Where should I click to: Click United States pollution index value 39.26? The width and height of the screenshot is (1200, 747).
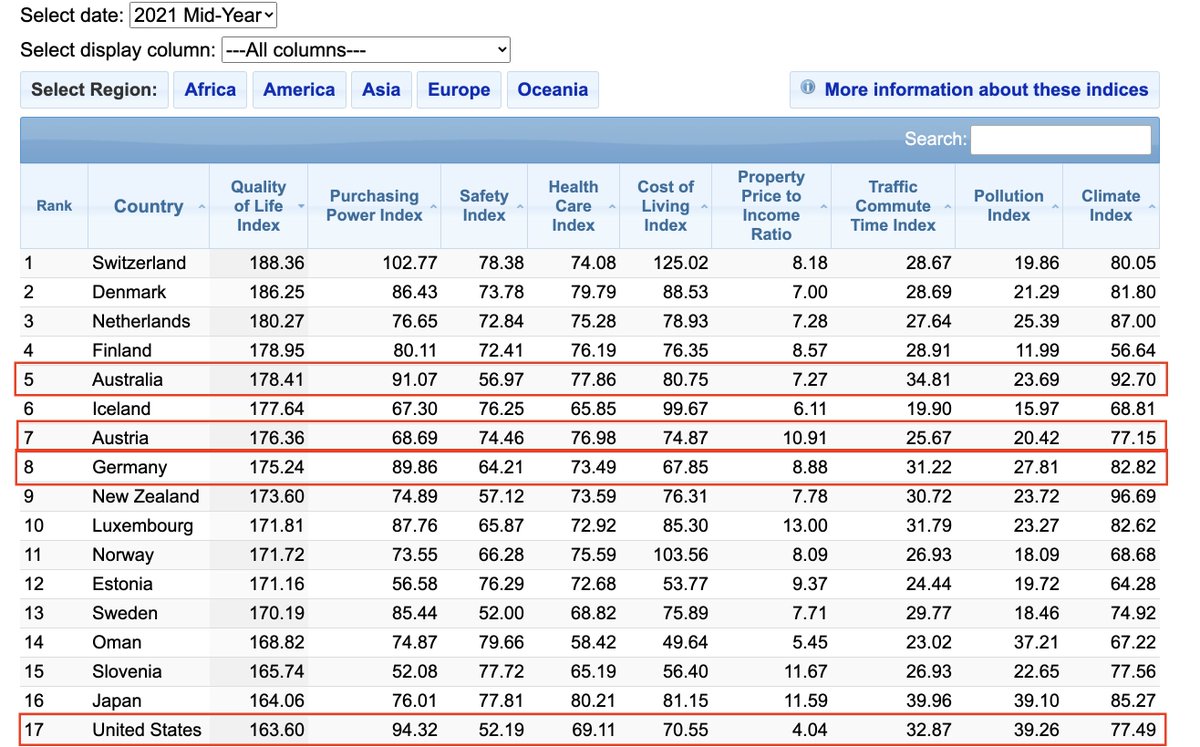[x=1036, y=729]
